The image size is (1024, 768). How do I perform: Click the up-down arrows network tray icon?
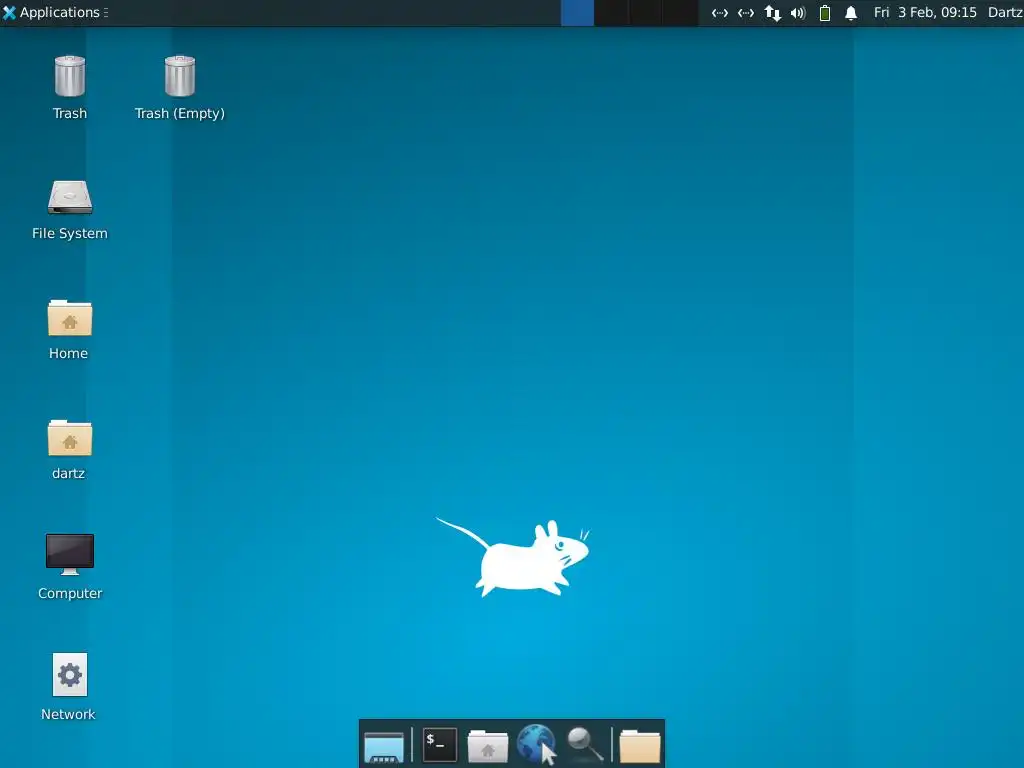coord(773,13)
